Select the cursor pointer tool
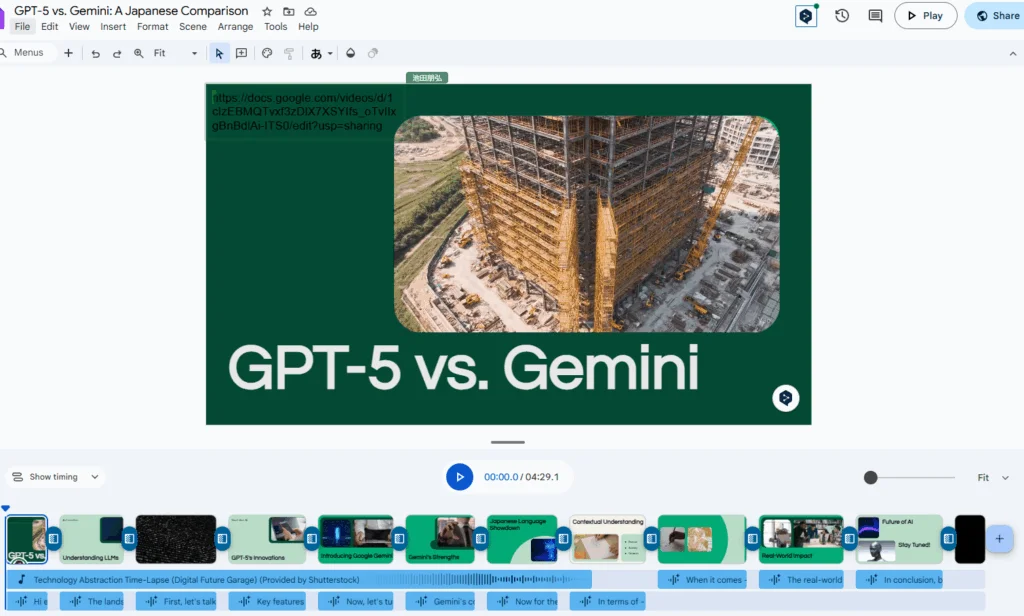1024x616 pixels. pos(219,54)
